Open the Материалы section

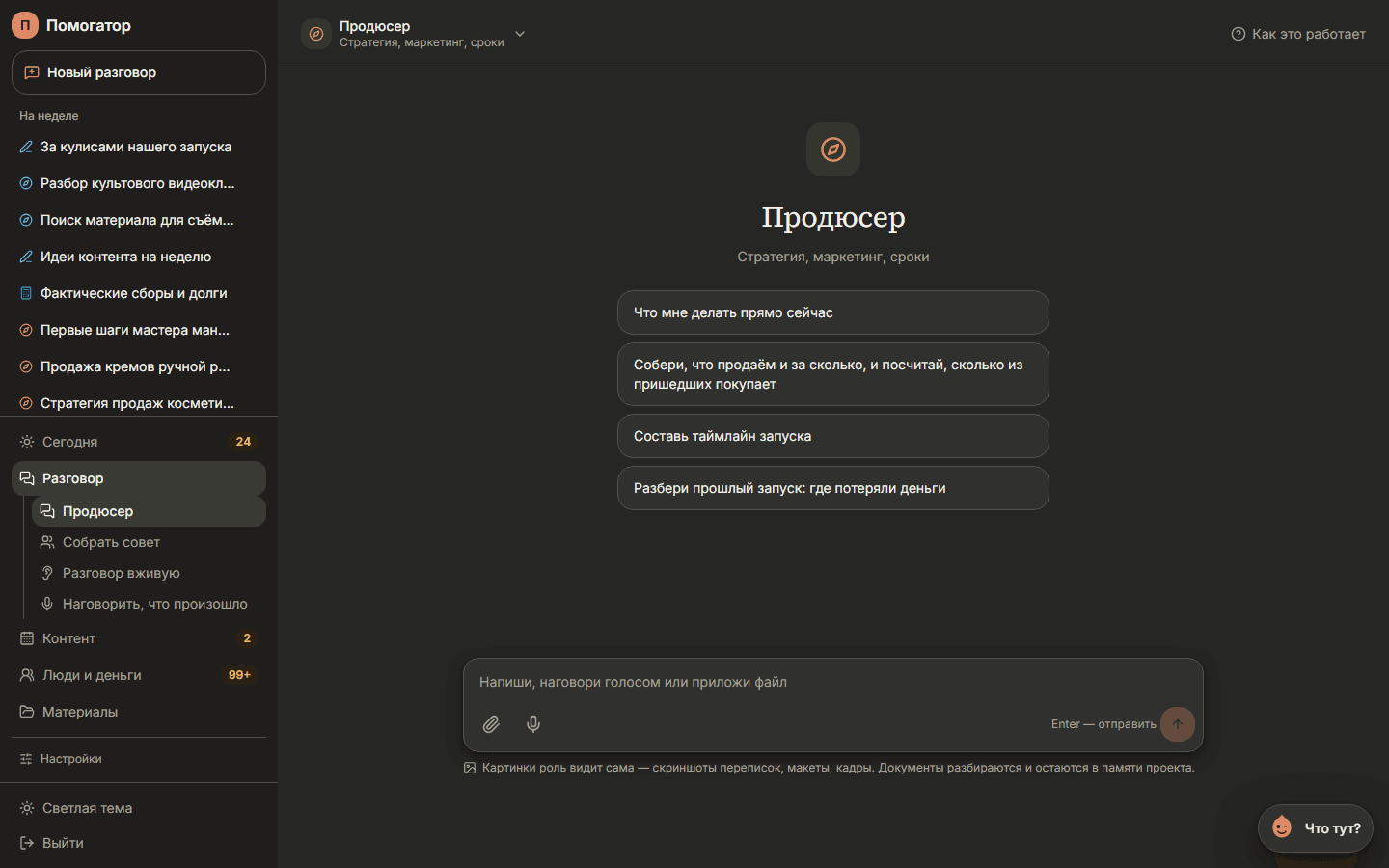pyautogui.click(x=139, y=712)
